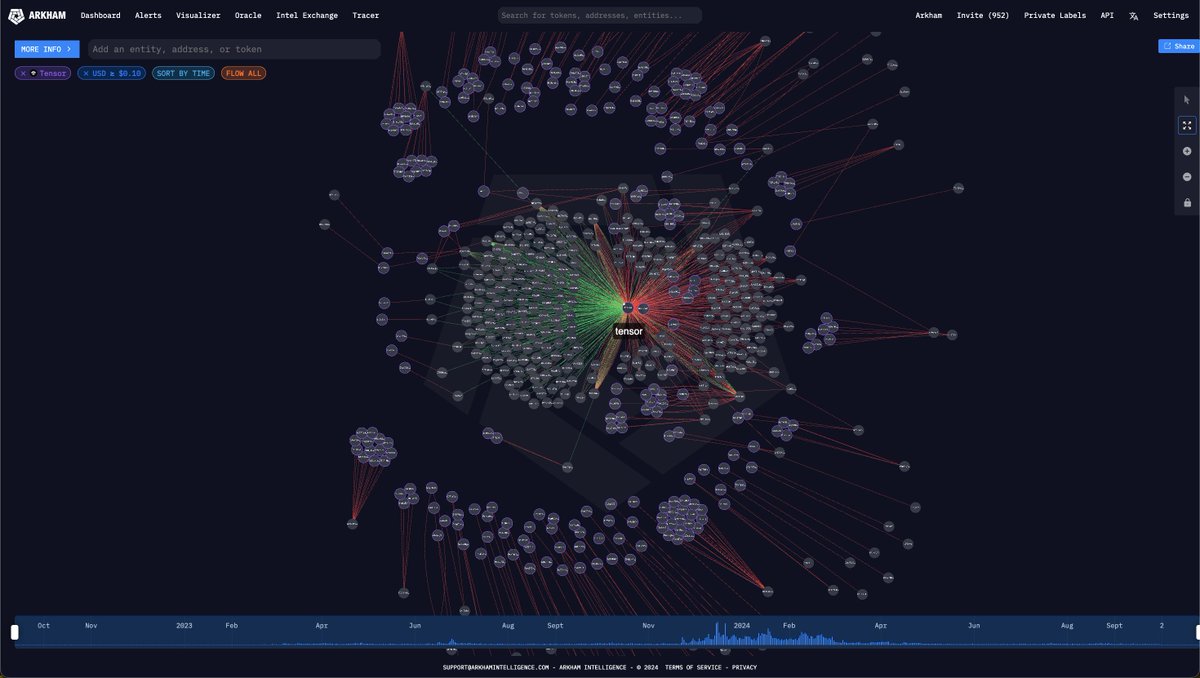
Task: Open the language translate icon
Action: (x=1133, y=16)
